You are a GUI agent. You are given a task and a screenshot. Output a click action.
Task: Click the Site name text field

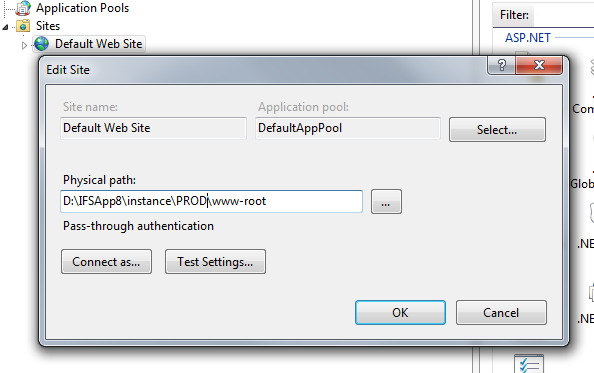[x=153, y=128]
